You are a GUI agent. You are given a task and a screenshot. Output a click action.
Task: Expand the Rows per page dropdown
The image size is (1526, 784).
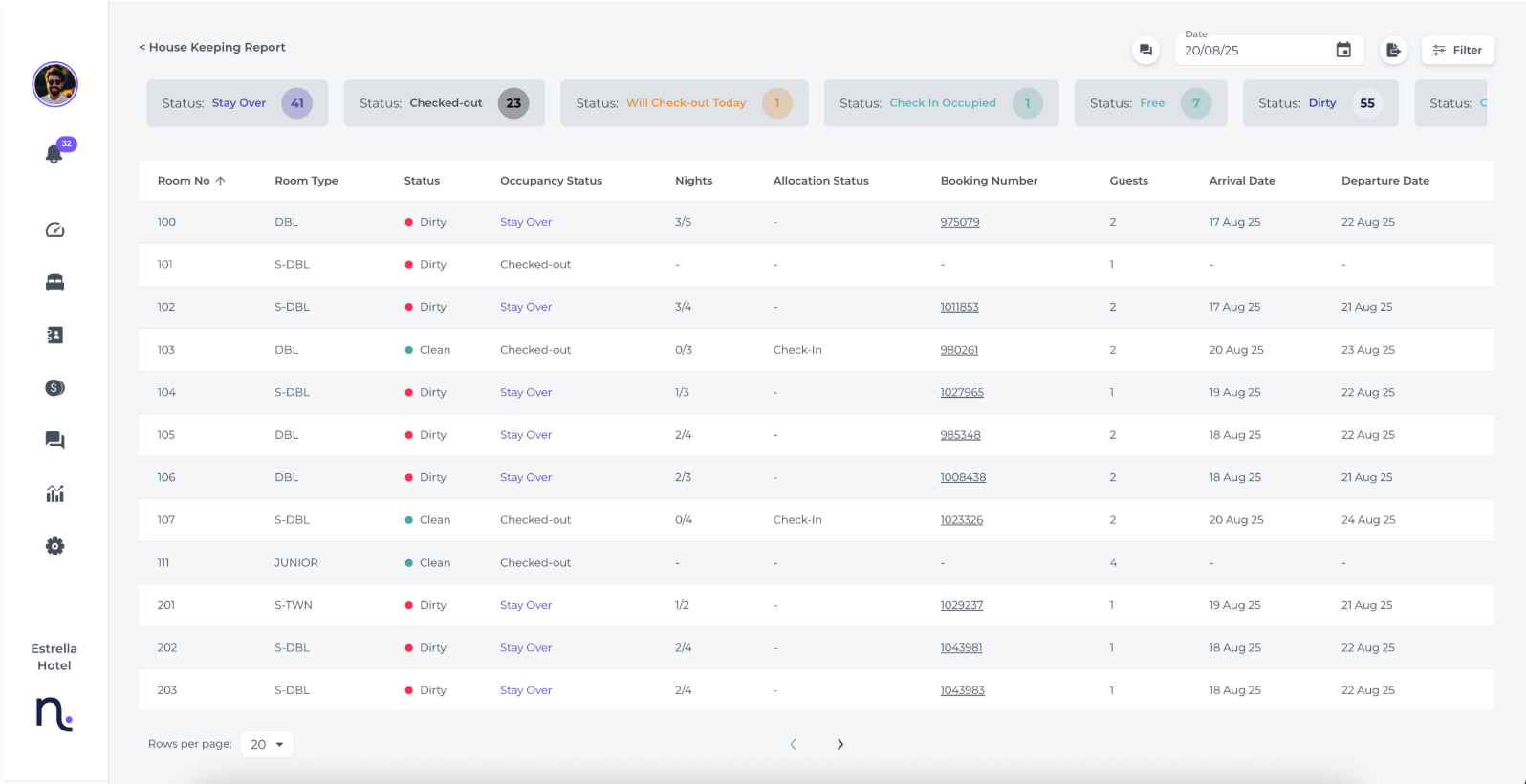tap(267, 744)
